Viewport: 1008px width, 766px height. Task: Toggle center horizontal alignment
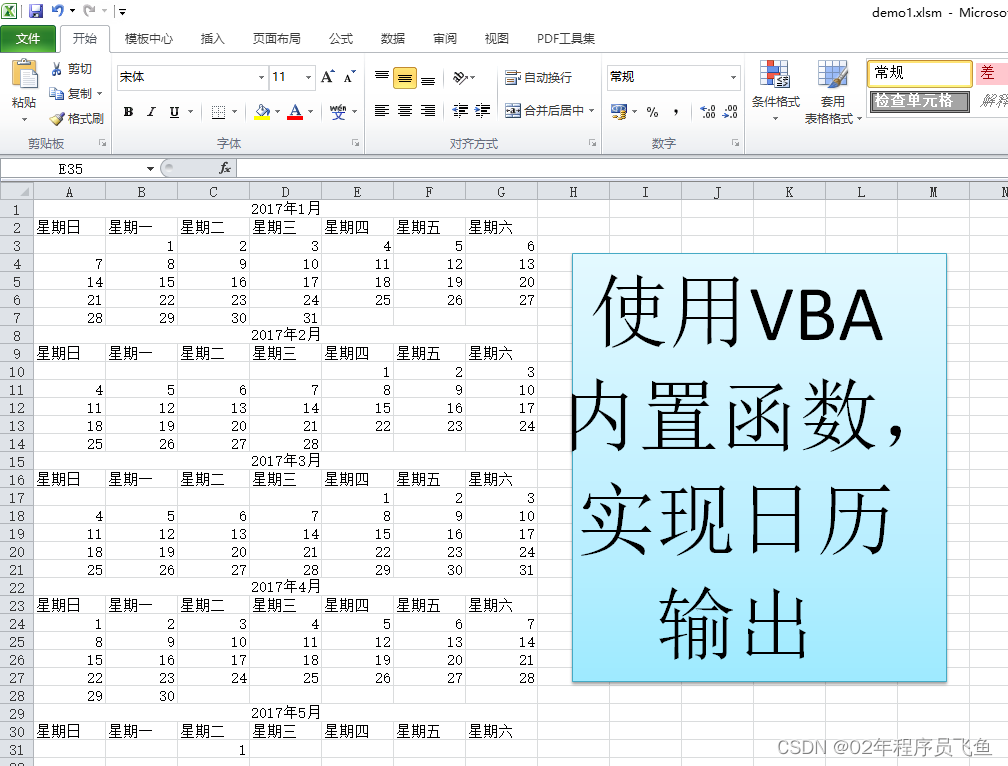pos(405,111)
